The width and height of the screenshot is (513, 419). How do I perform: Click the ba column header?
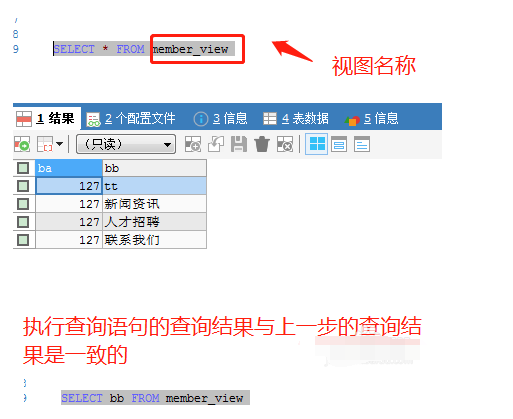click(69, 168)
